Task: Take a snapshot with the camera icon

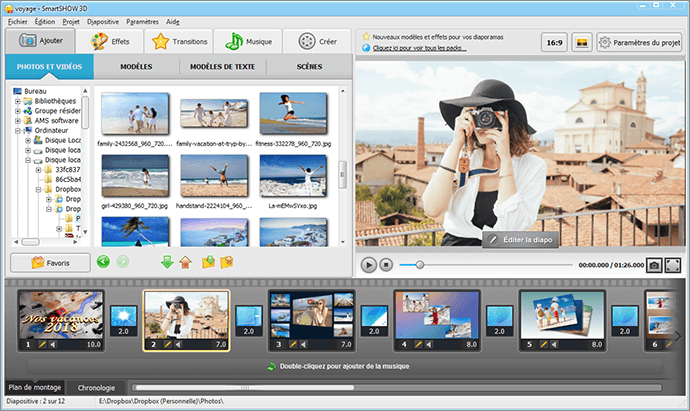Action: pos(654,265)
